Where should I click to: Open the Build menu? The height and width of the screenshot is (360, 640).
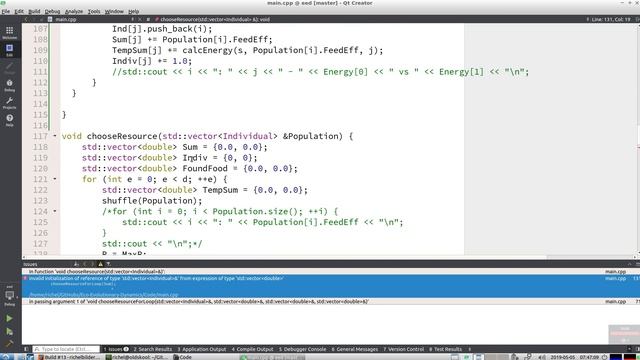pyautogui.click(x=34, y=11)
